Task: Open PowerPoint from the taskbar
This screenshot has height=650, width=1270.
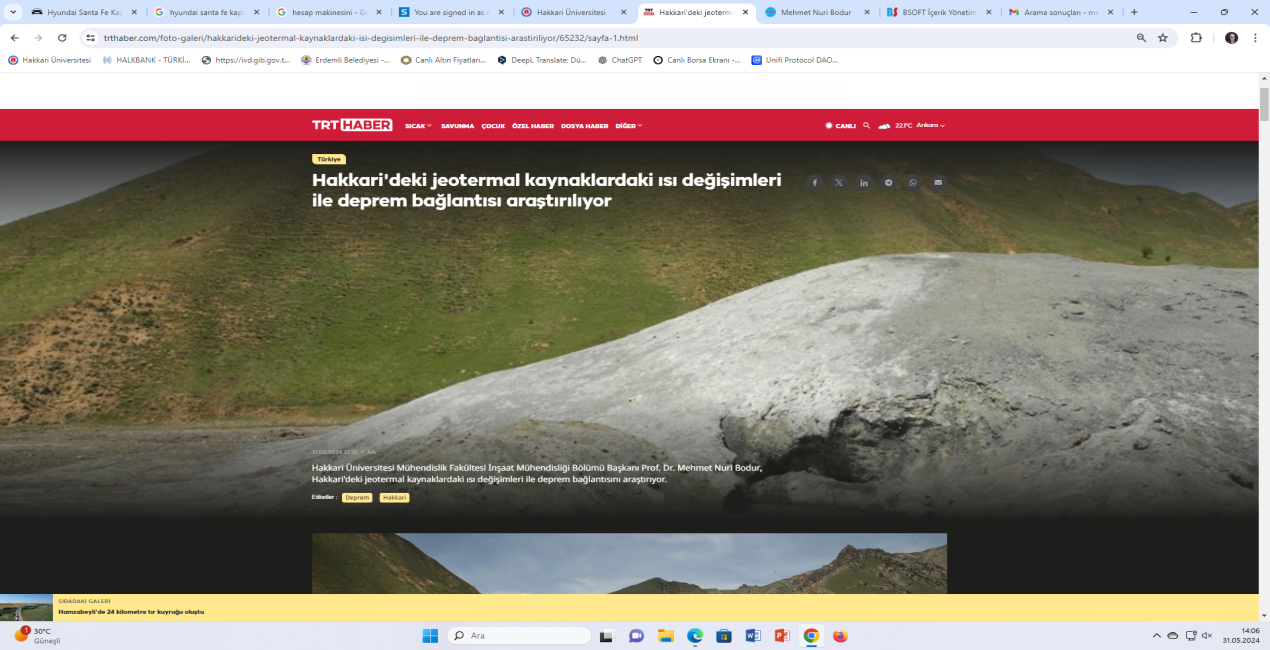Action: point(782,636)
